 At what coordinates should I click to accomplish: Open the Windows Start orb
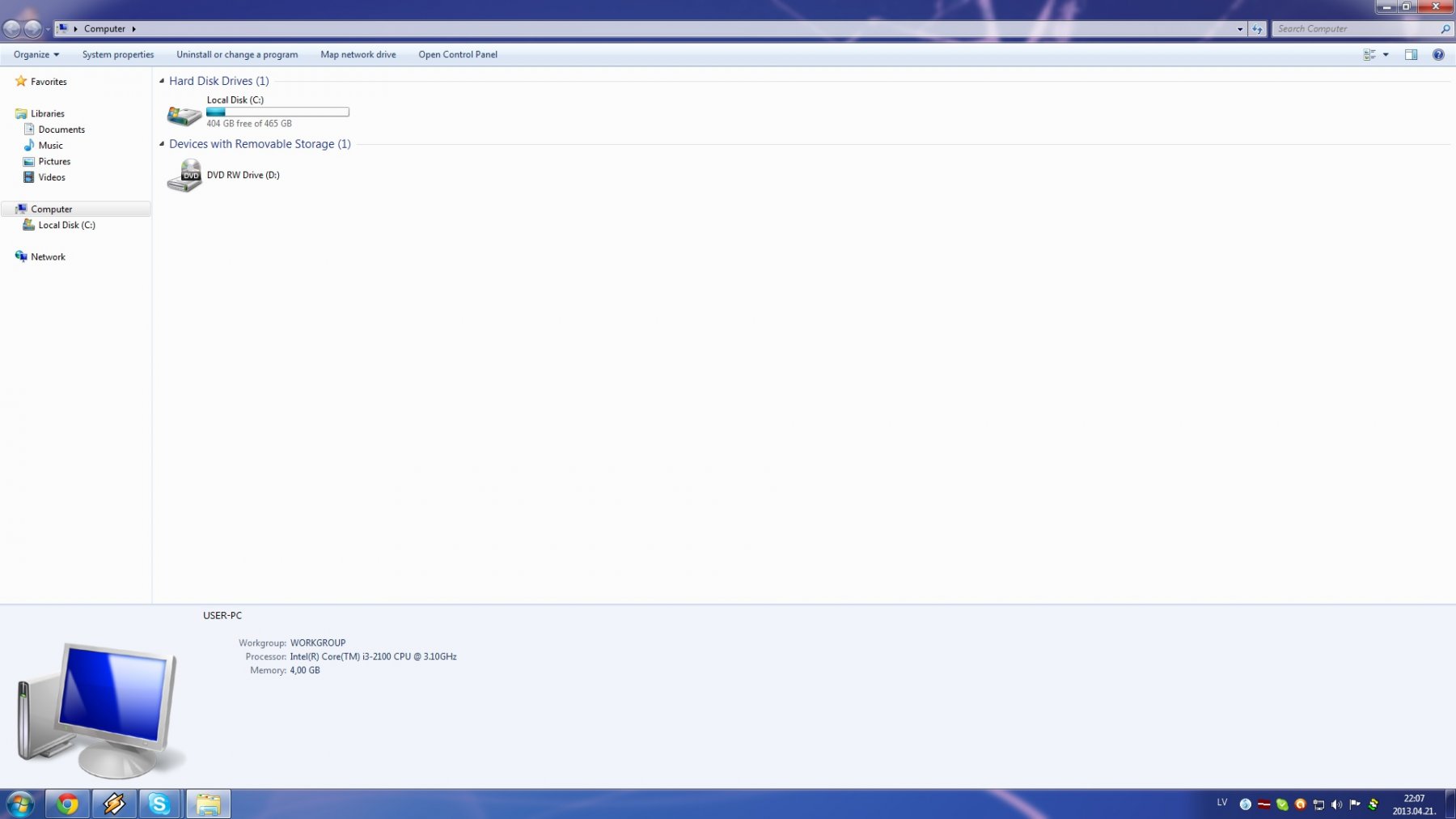click(x=20, y=804)
